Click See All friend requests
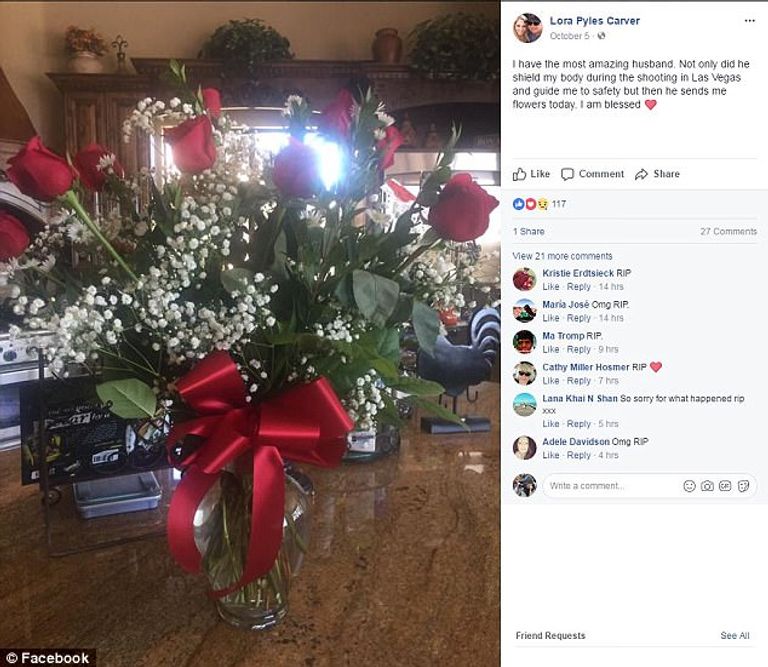Viewport: 768px width, 667px height. click(734, 635)
